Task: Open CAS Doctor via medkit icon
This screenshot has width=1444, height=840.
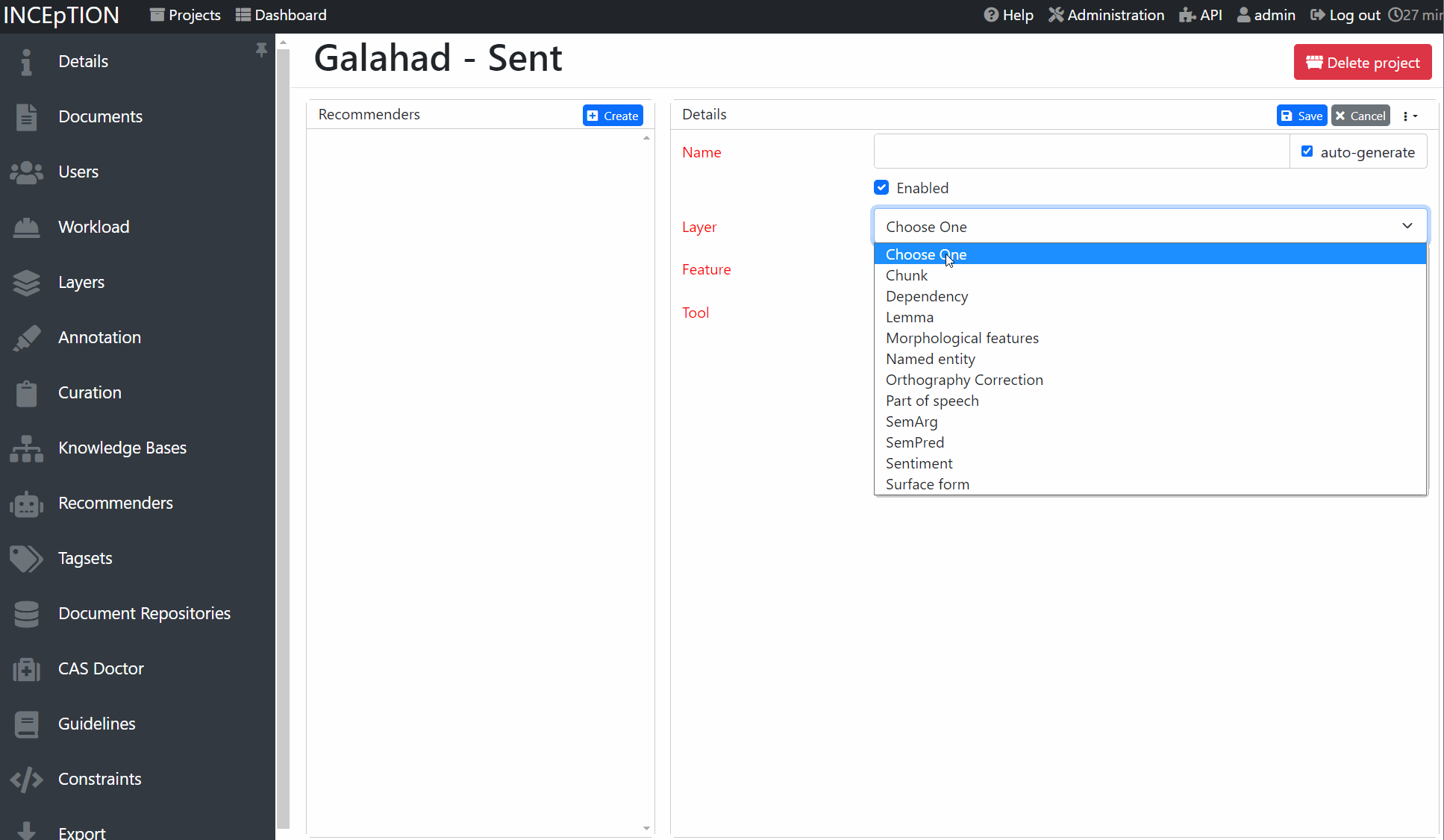Action: click(x=27, y=669)
